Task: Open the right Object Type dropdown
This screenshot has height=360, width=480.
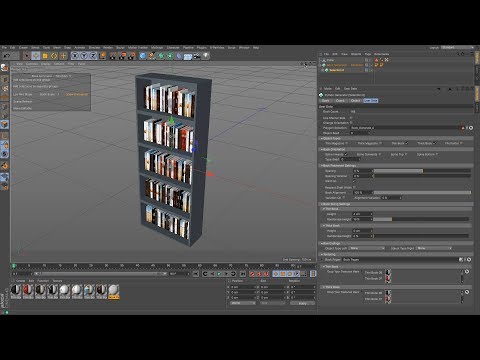Action: coord(434,248)
